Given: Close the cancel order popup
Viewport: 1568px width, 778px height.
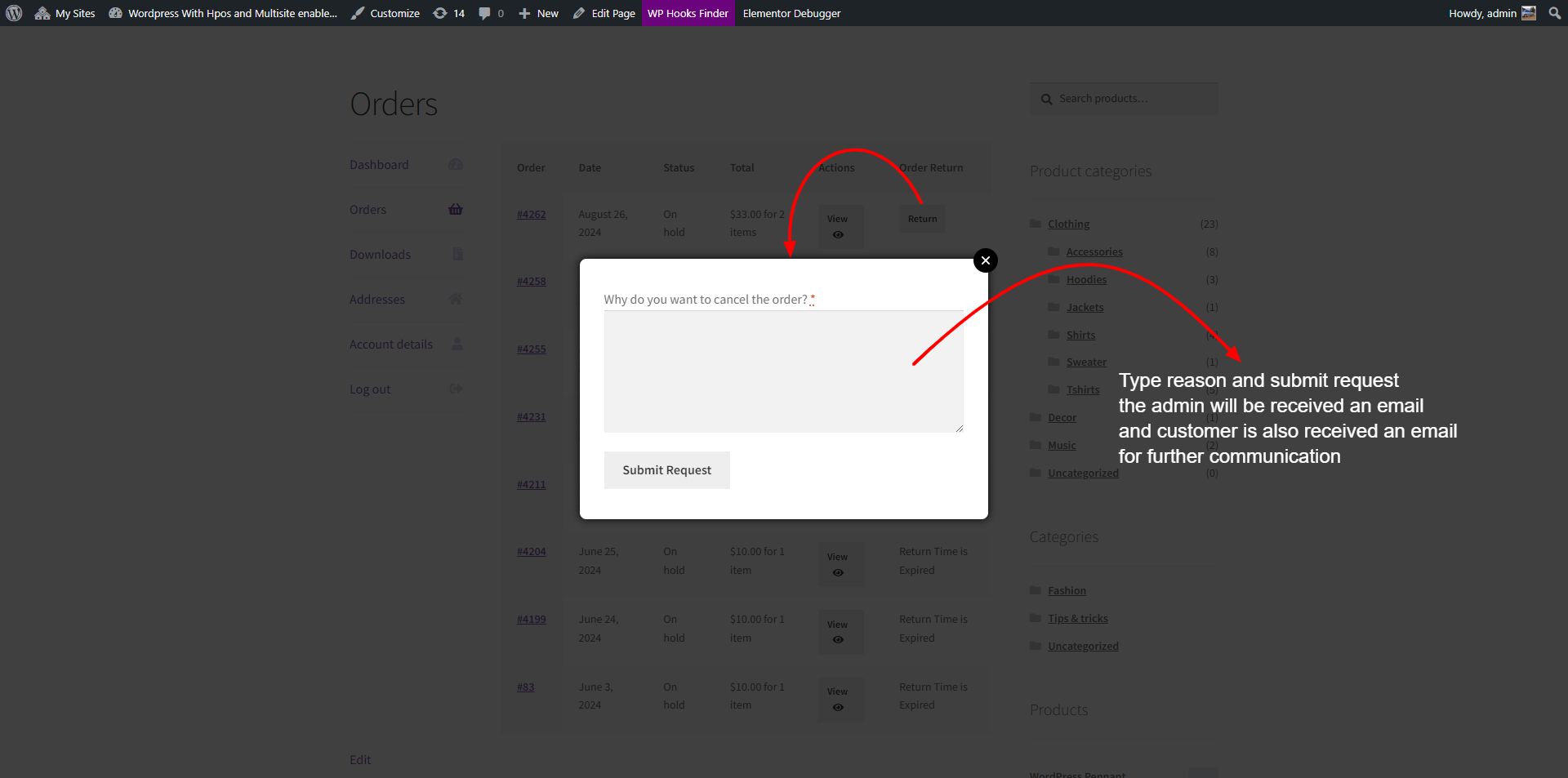Looking at the screenshot, I should click(x=986, y=260).
